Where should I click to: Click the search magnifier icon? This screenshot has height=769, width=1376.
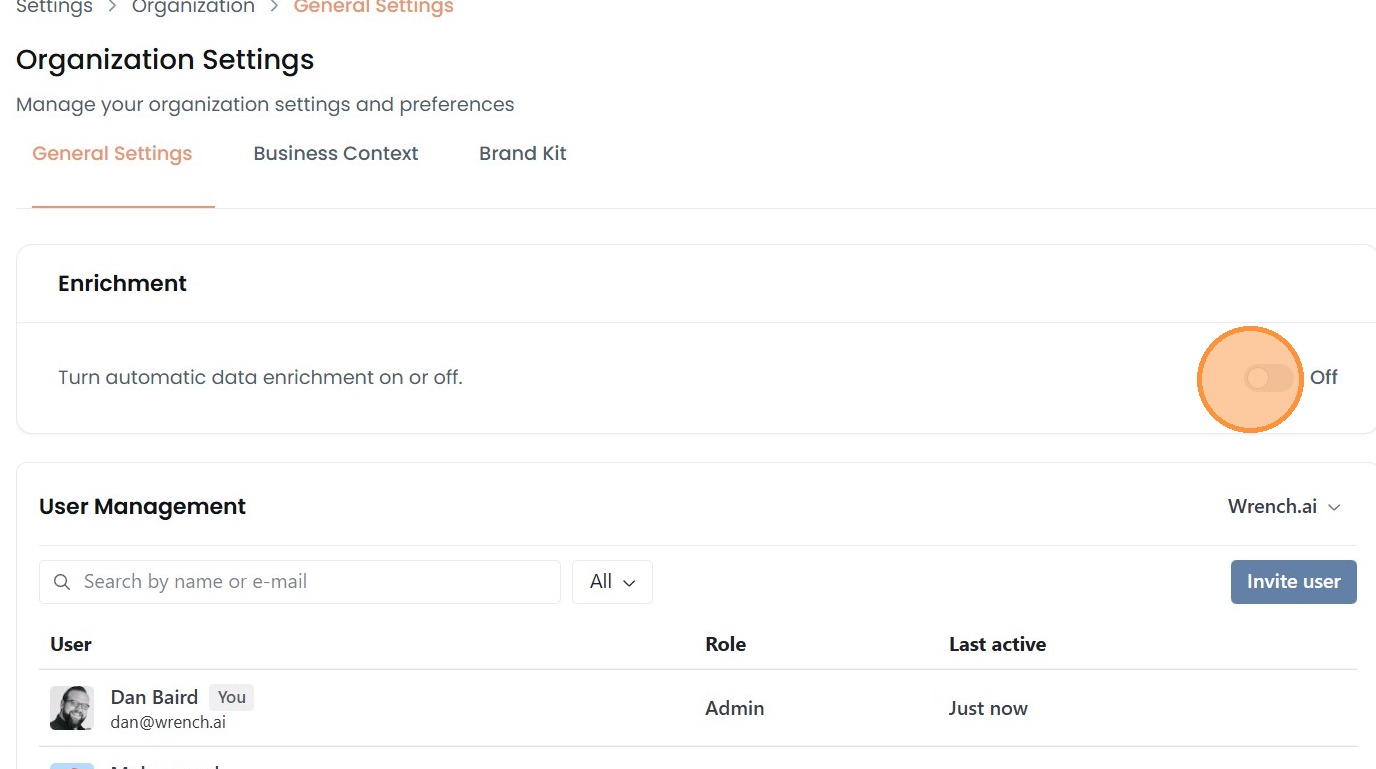tap(62, 582)
